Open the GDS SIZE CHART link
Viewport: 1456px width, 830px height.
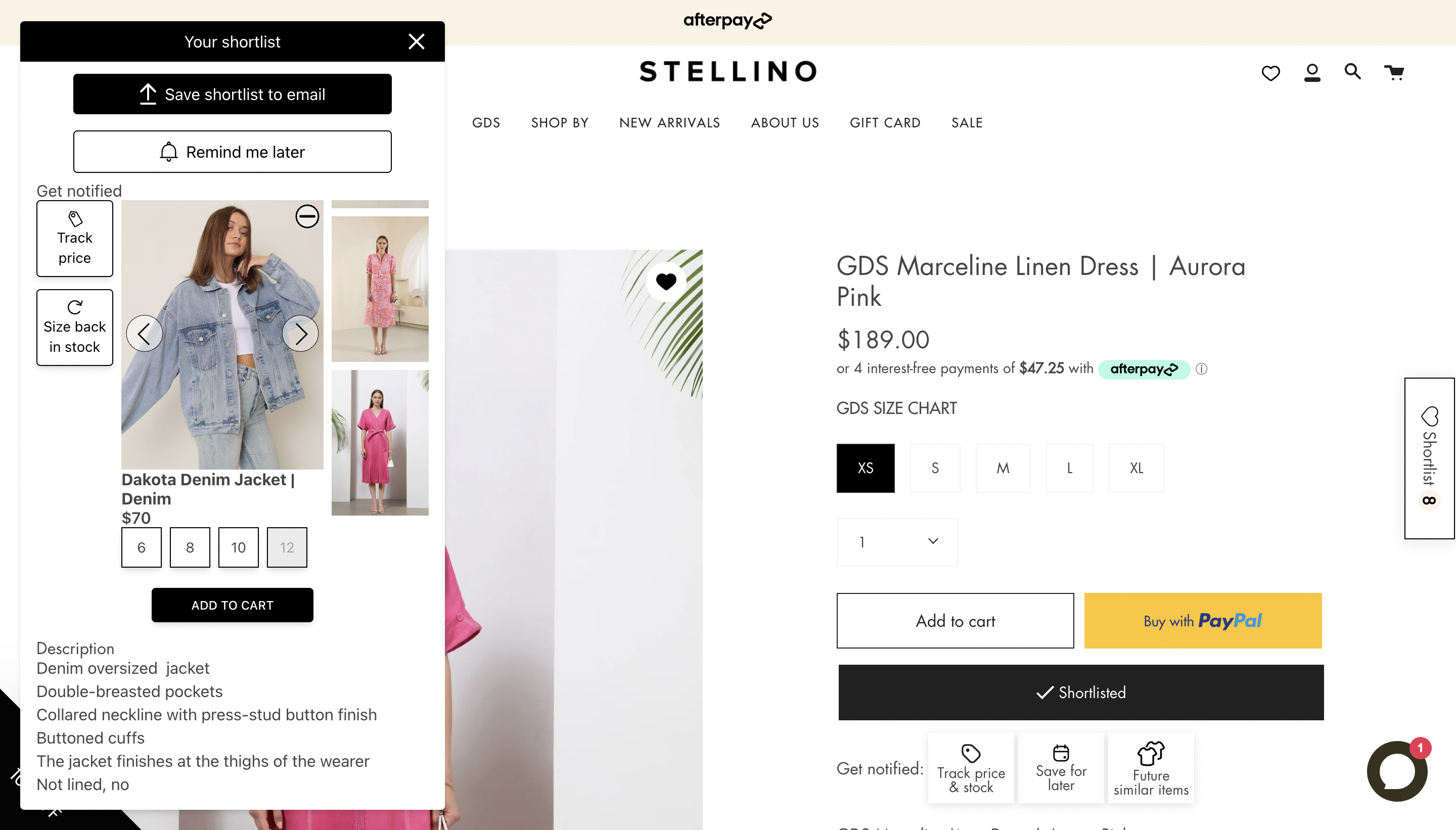(x=896, y=408)
